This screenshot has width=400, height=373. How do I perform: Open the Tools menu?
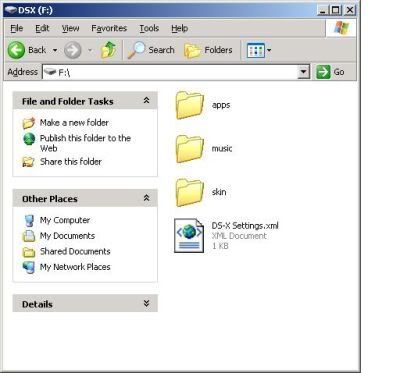[149, 28]
